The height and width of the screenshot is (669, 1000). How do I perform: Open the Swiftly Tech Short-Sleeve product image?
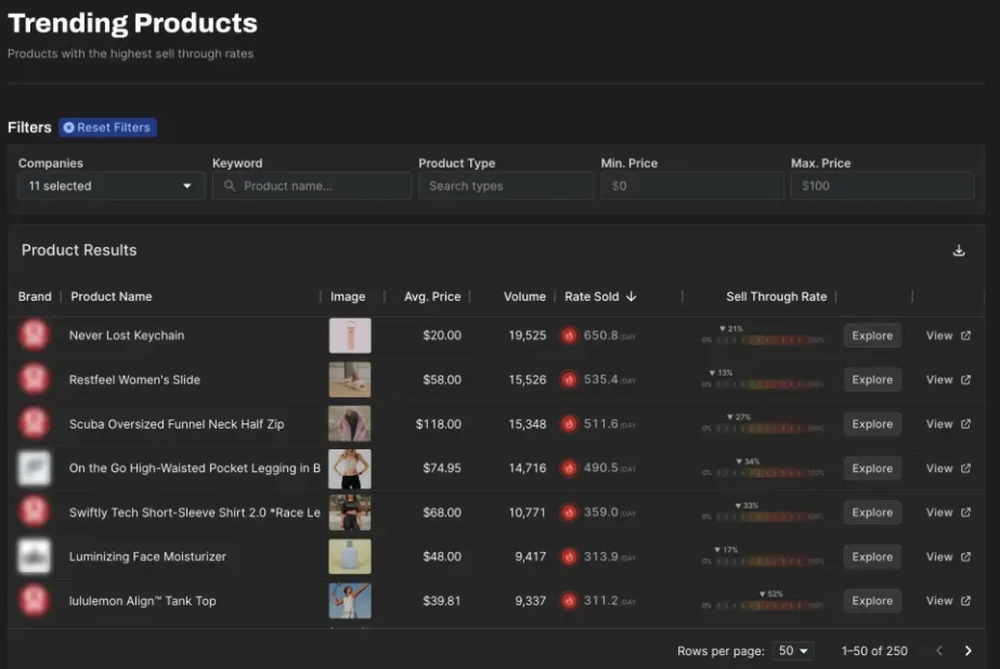click(x=349, y=512)
